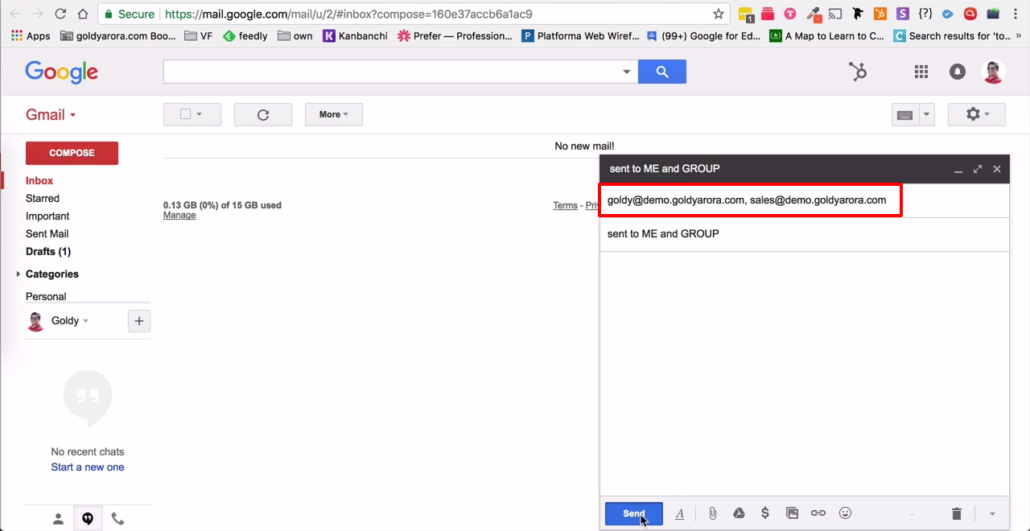Open the More actions dropdown
1030x531 pixels.
[x=334, y=115]
